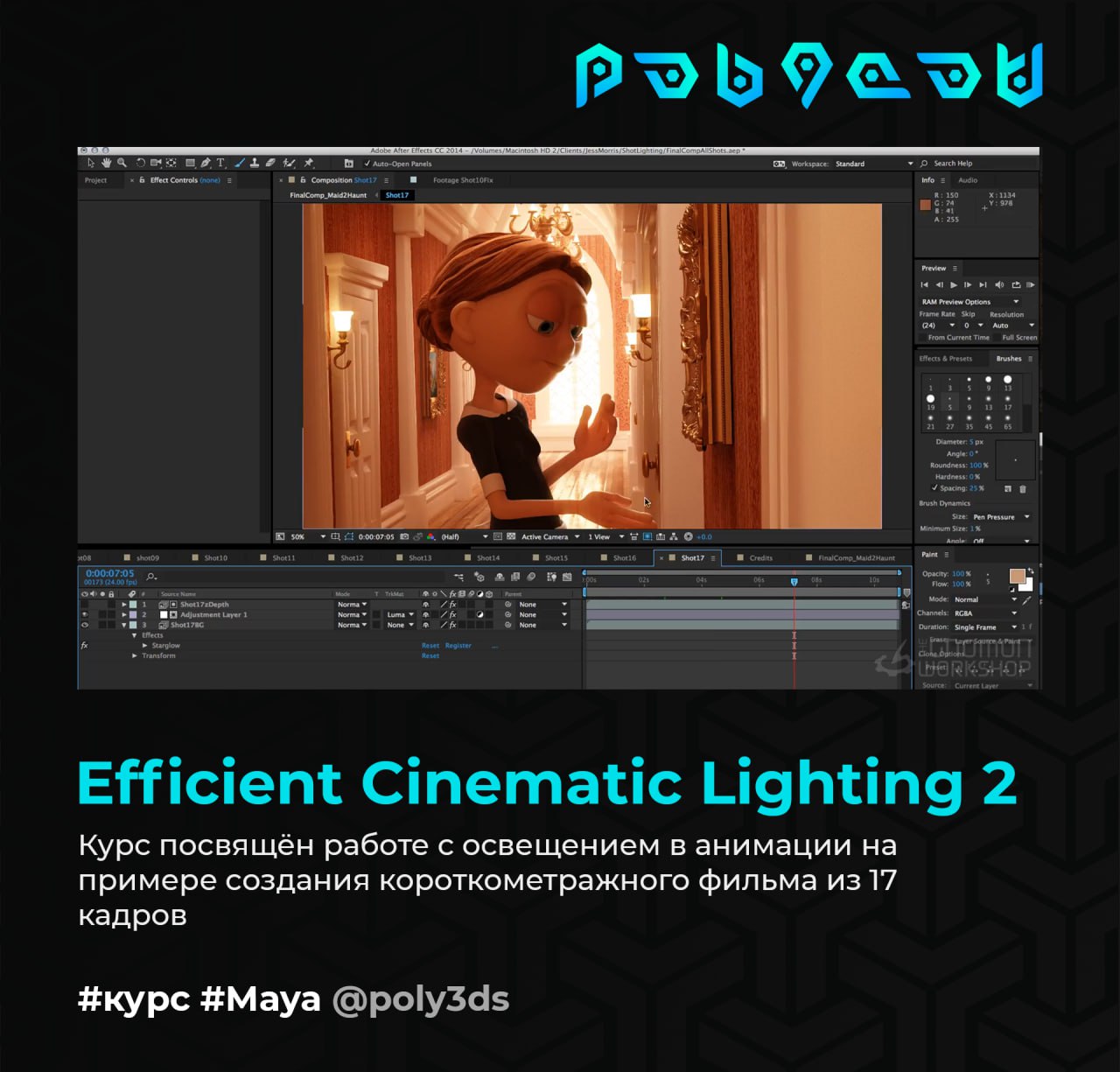Select the Selection arrow tool
The height and width of the screenshot is (1072, 1120).
coord(91,163)
